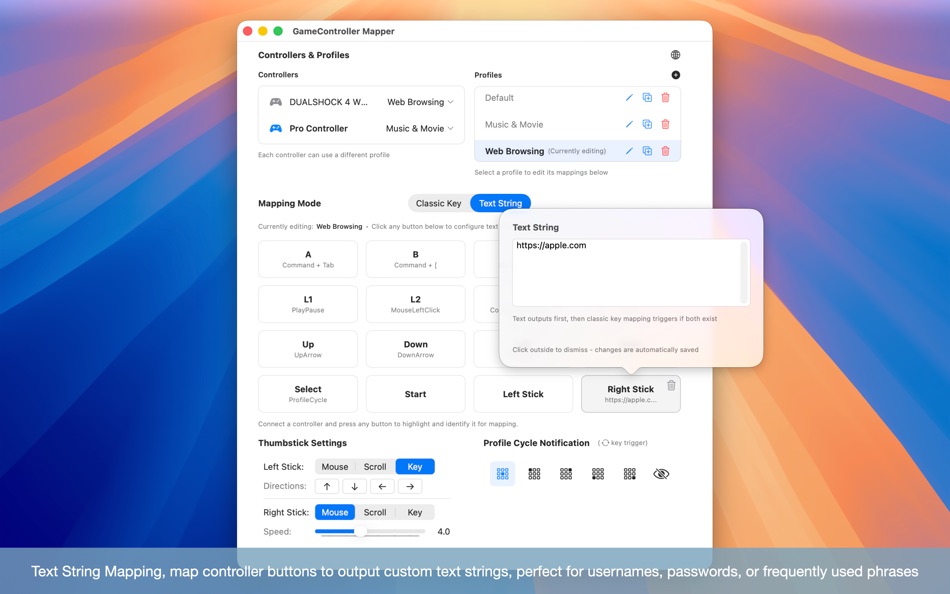Click the Start button mapping
The image size is (950, 594).
pyautogui.click(x=415, y=393)
